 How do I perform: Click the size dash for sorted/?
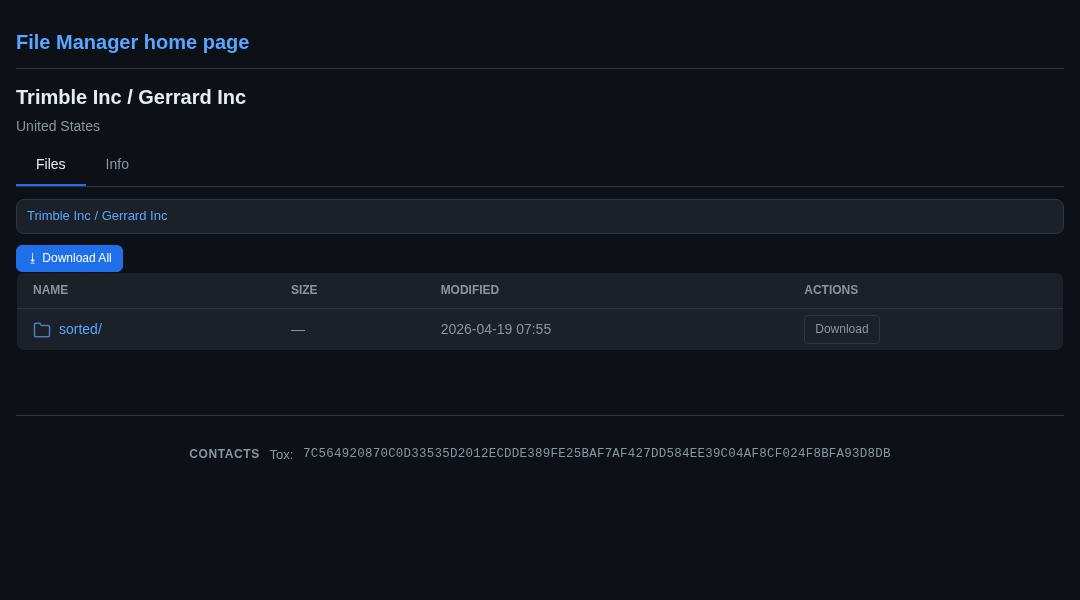click(298, 330)
